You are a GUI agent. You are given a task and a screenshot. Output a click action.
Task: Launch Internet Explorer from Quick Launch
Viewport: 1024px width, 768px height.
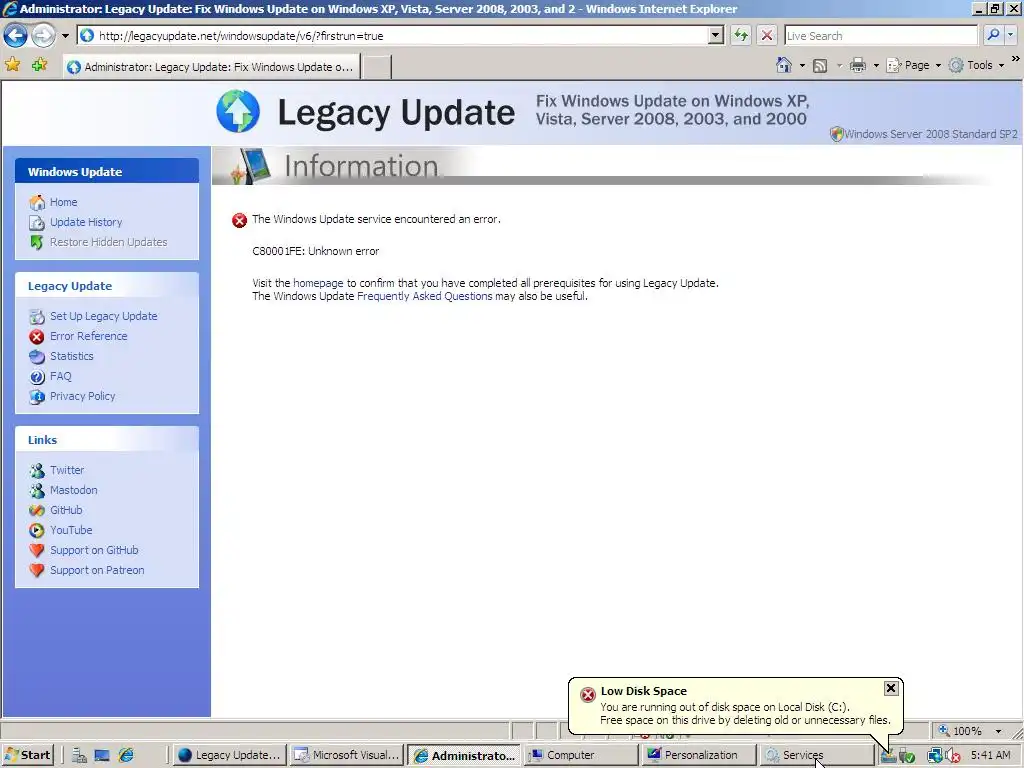click(x=126, y=755)
